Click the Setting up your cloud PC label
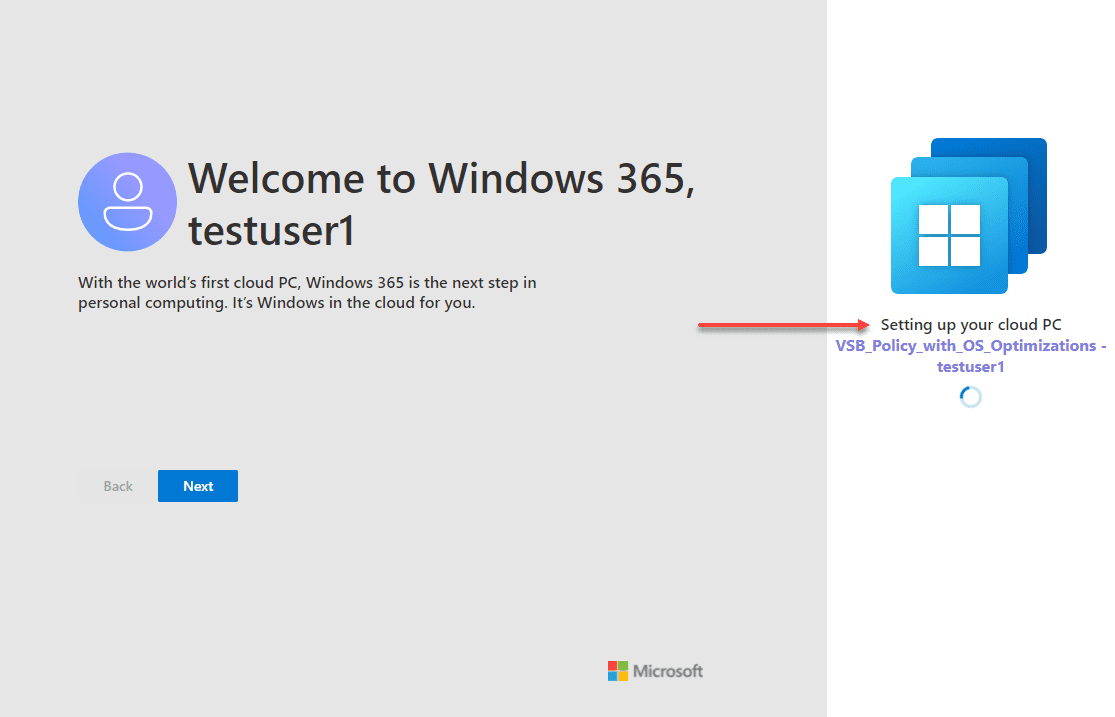This screenshot has height=717, width=1115. click(971, 324)
